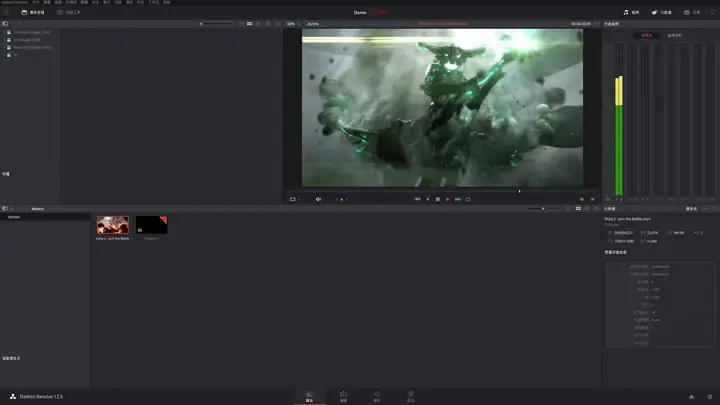The height and width of the screenshot is (405, 720).
Task: Jump to first frame in the viewer
Action: [x=417, y=199]
